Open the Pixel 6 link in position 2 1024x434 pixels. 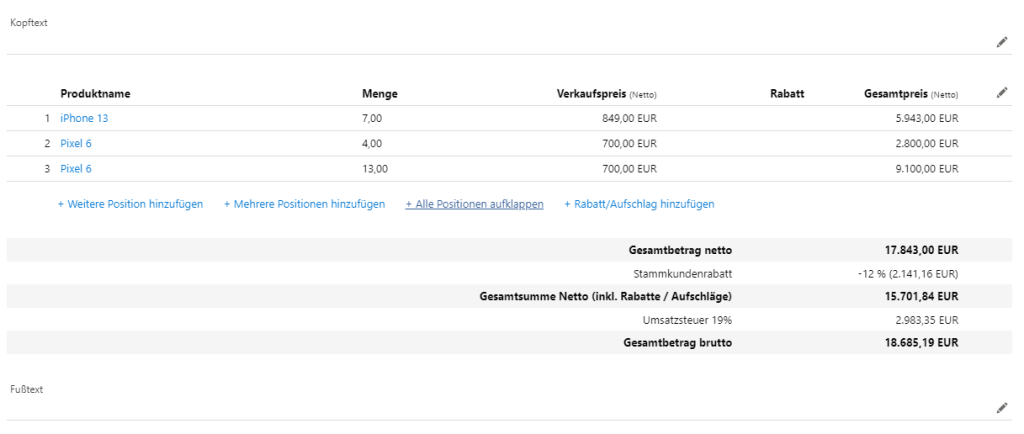coord(76,144)
